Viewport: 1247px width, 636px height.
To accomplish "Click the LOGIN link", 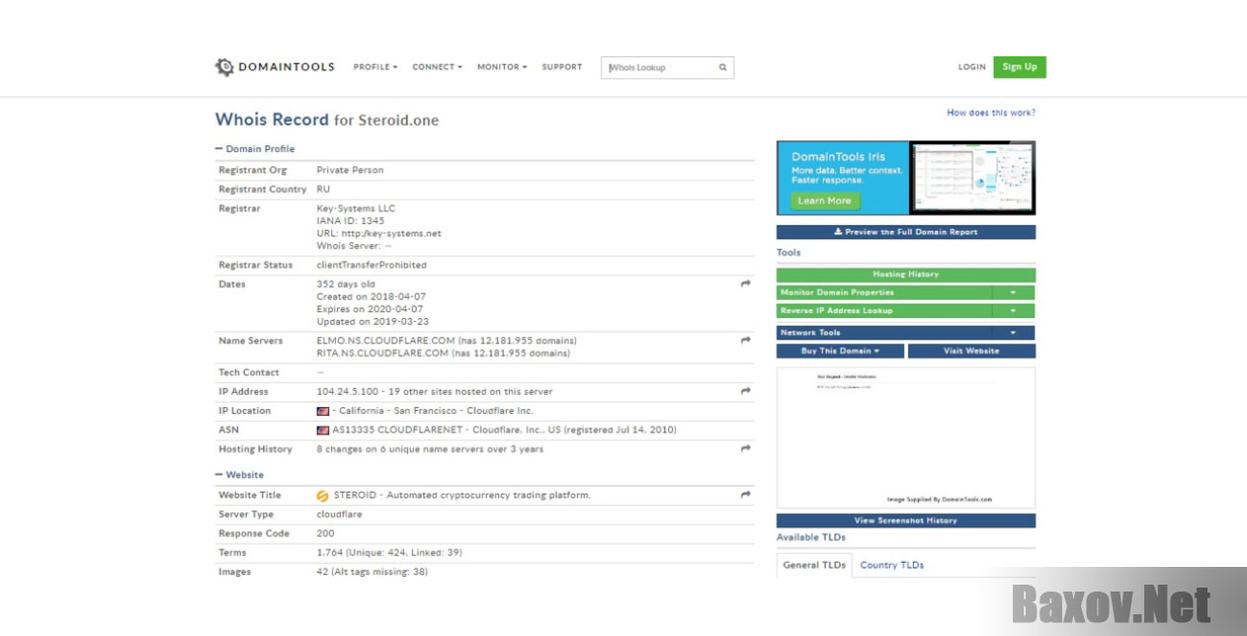I will (972, 67).
